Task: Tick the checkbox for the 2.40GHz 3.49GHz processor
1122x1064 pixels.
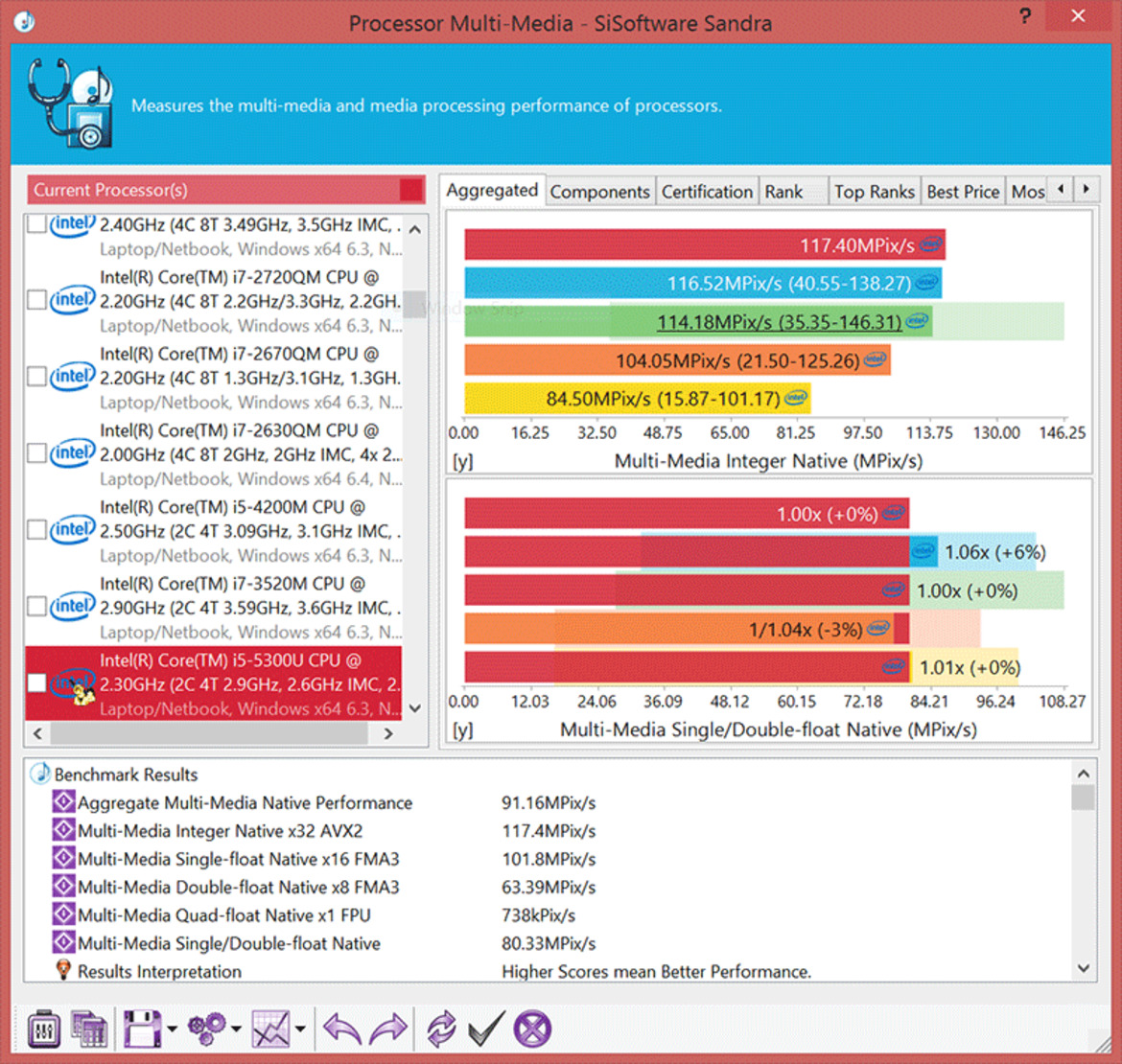Action: (x=36, y=223)
